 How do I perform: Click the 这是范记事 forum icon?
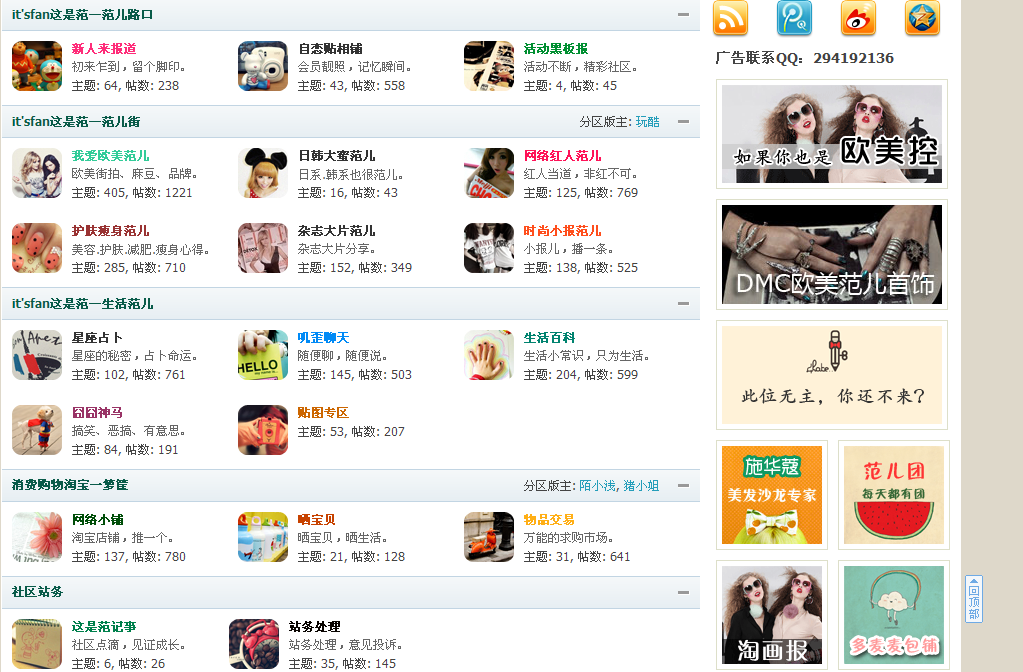(37, 644)
